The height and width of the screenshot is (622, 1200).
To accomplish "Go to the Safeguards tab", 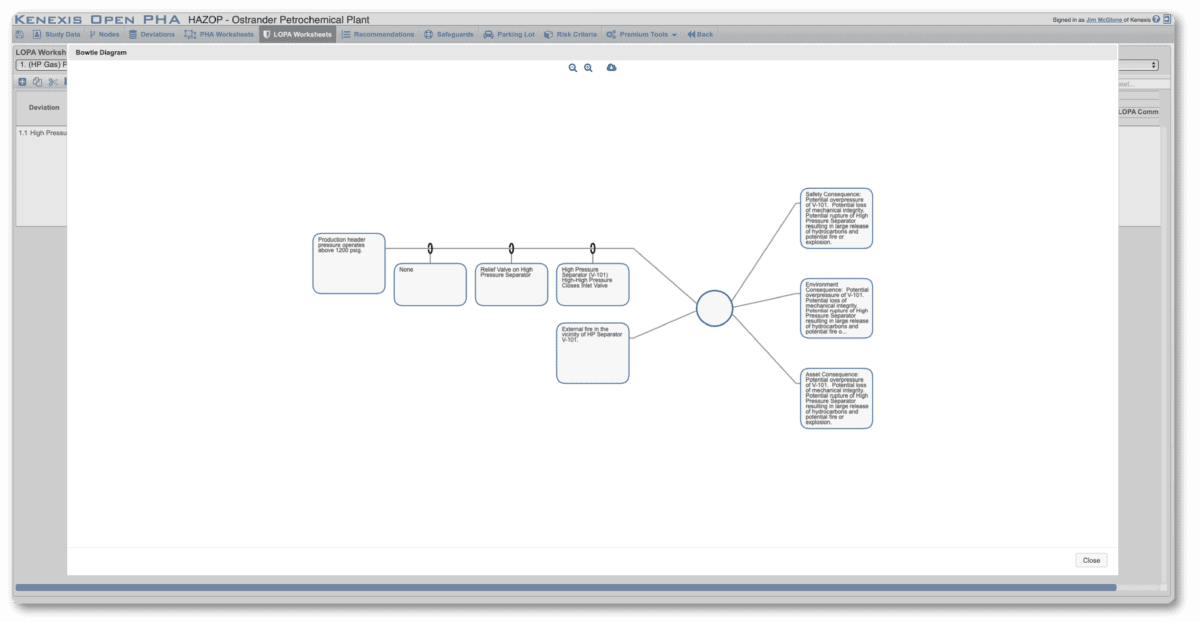I will [x=448, y=34].
